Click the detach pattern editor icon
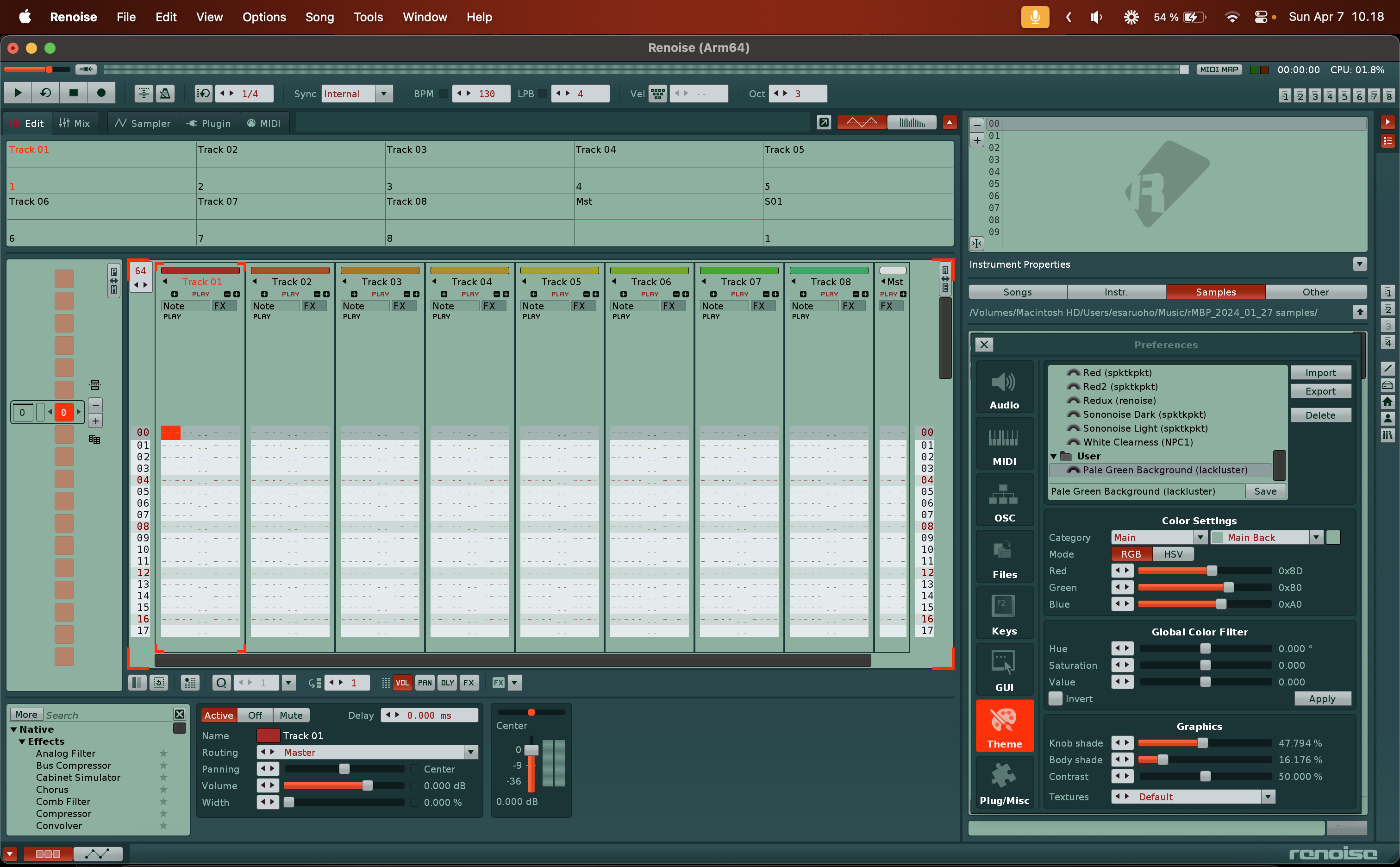Screen dimensions: 1400x867 pos(824,122)
